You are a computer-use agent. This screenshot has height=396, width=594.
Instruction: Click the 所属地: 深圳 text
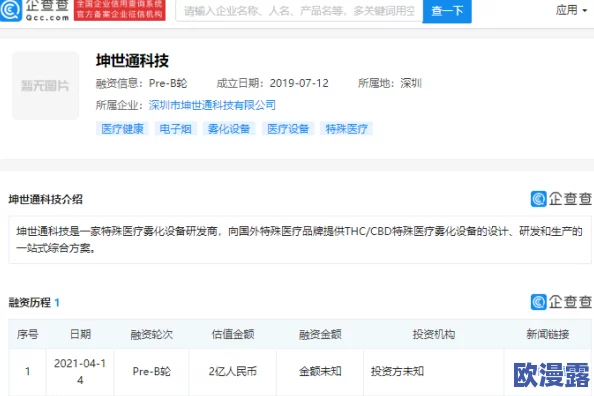click(x=390, y=83)
